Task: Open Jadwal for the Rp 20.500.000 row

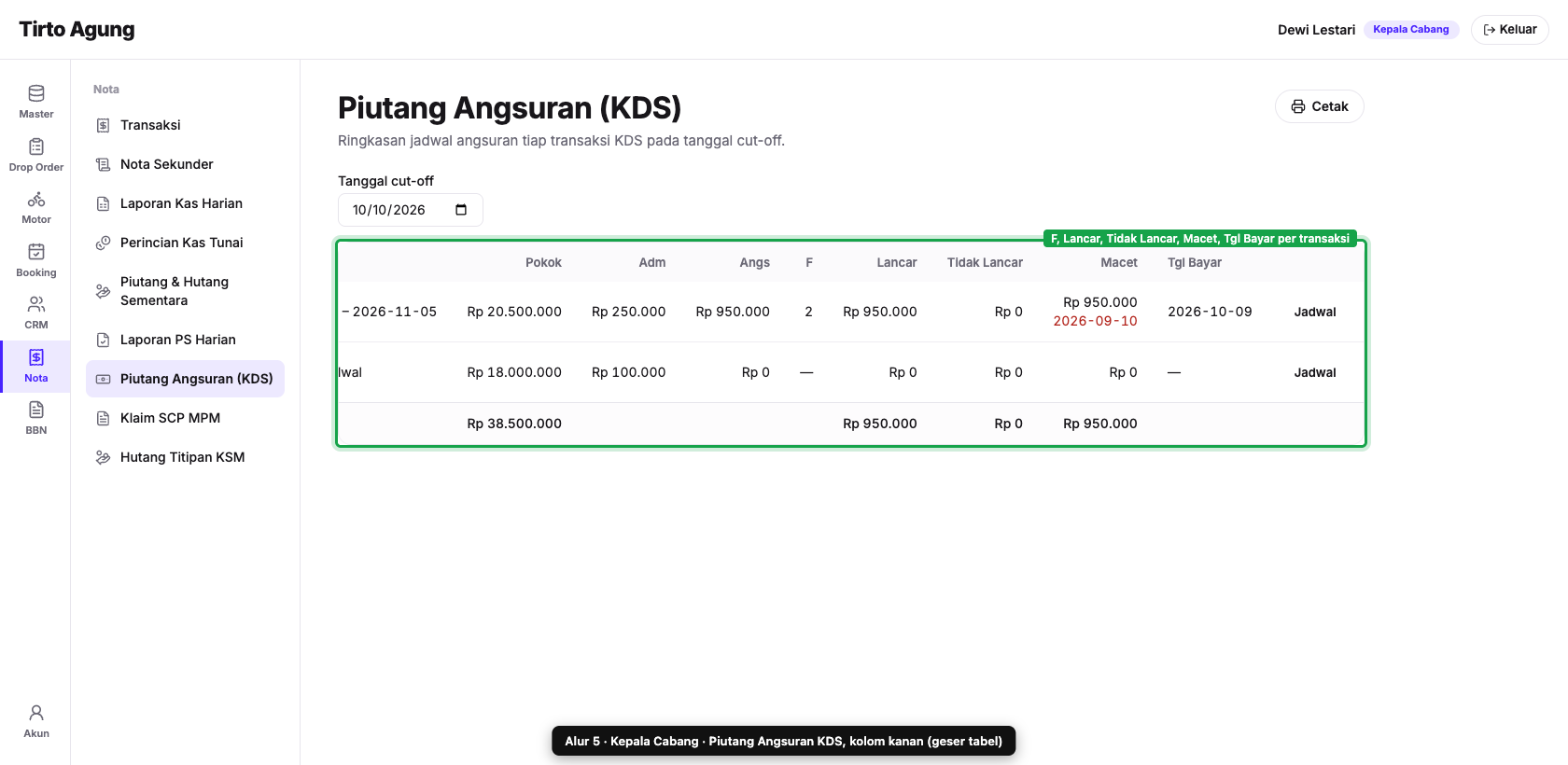Action: [x=1315, y=312]
